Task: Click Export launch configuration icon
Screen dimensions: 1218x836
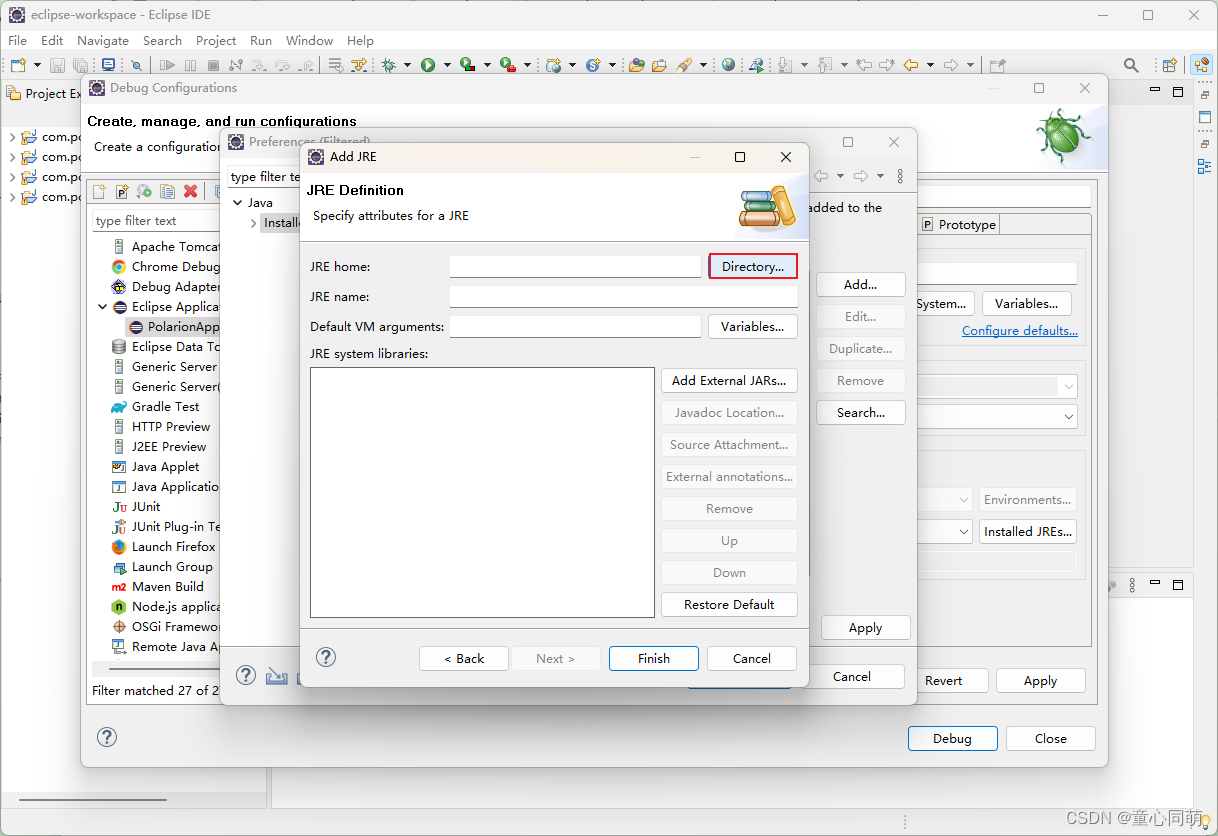Action: coord(145,191)
